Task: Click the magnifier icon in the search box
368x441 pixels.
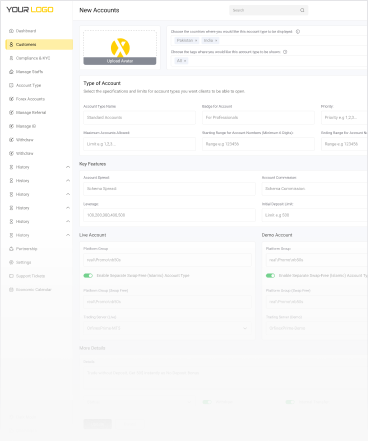Action: click(302, 10)
